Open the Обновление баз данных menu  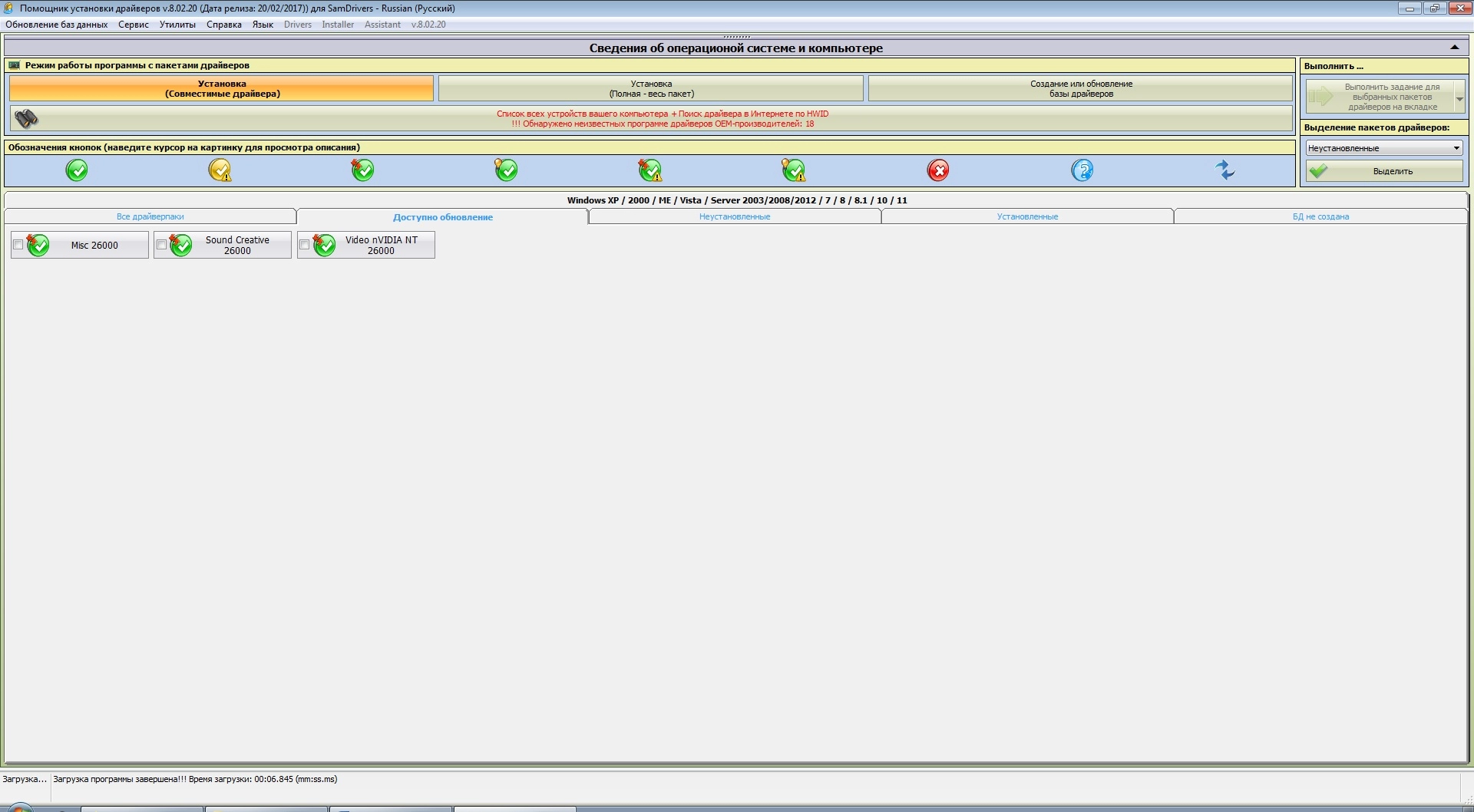(x=57, y=25)
